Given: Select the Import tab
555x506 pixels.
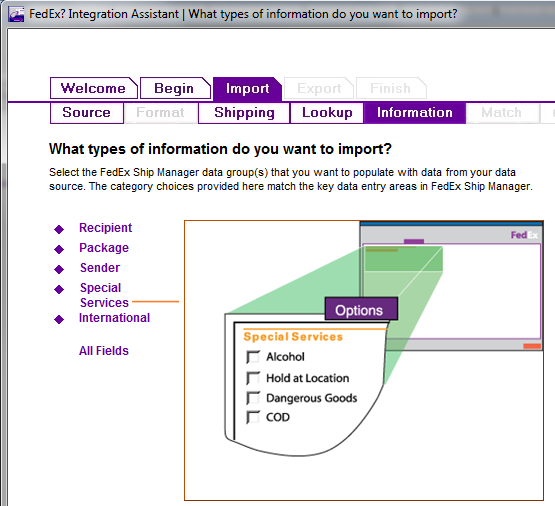Looking at the screenshot, I should point(247,88).
